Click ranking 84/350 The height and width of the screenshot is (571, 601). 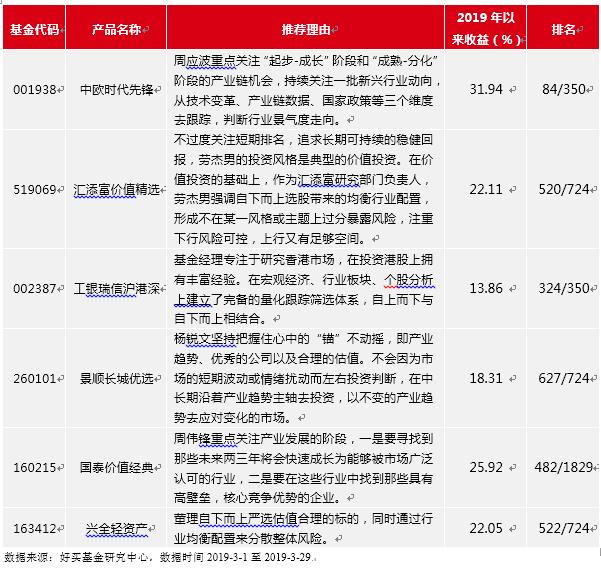click(x=563, y=90)
